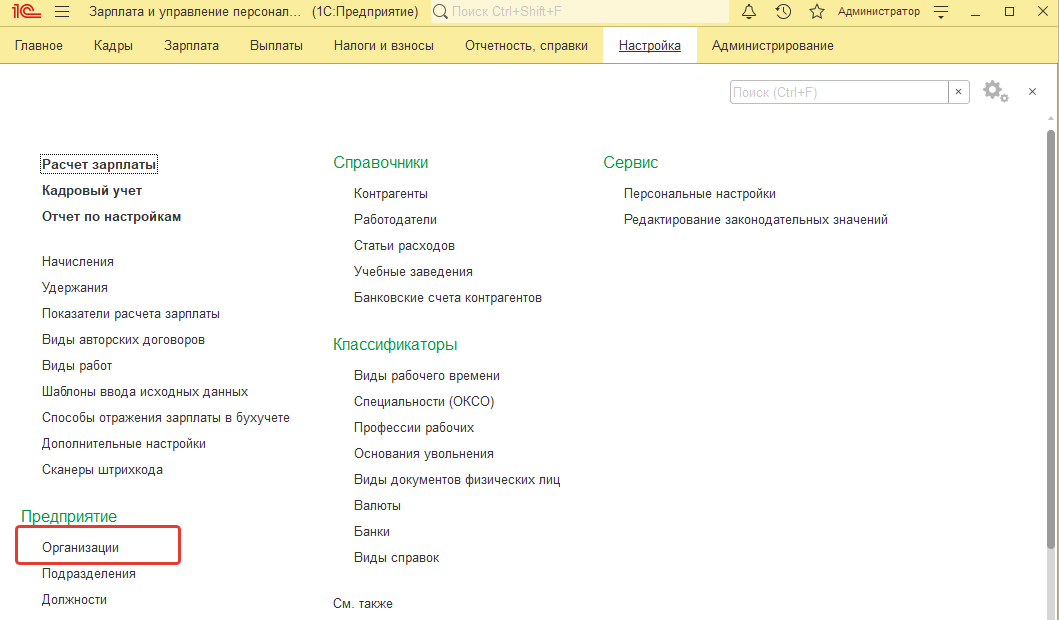Open Редактирование законодательных значений
The width and height of the screenshot is (1059, 620).
[x=756, y=219]
